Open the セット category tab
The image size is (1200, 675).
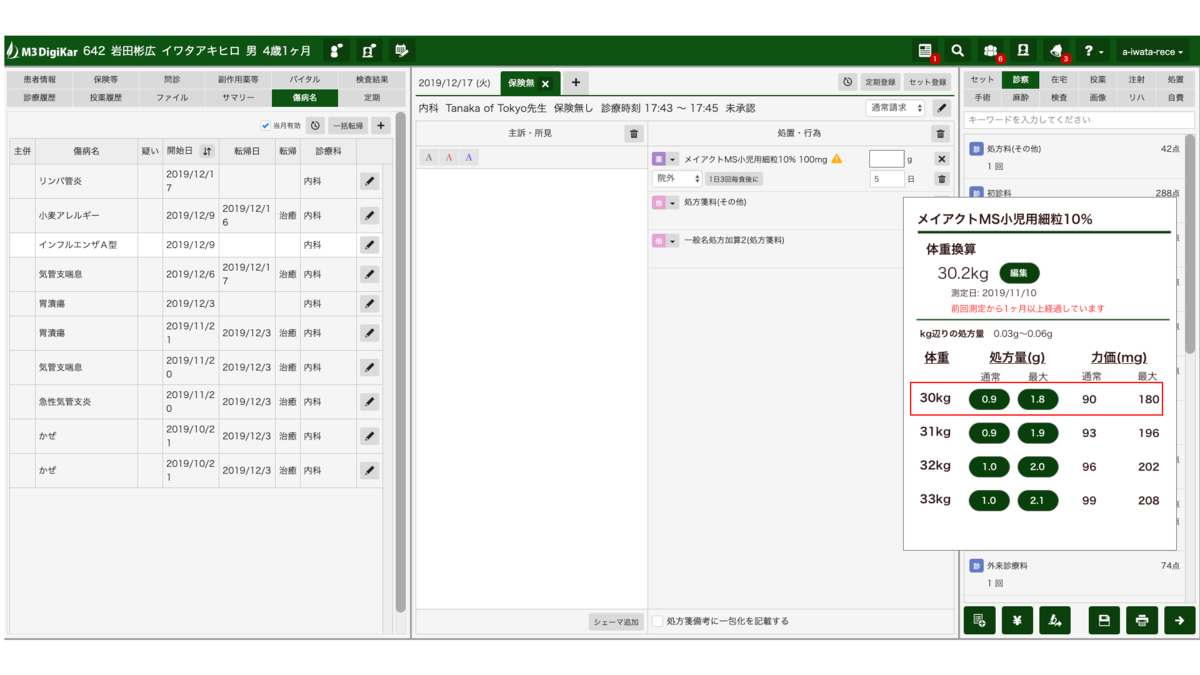(x=982, y=79)
